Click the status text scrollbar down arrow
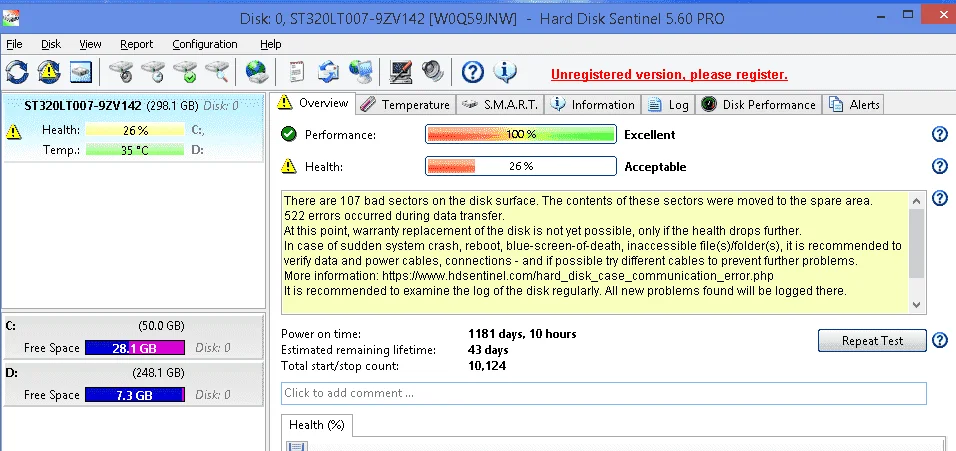Viewport: 956px width, 451px height. point(916,305)
